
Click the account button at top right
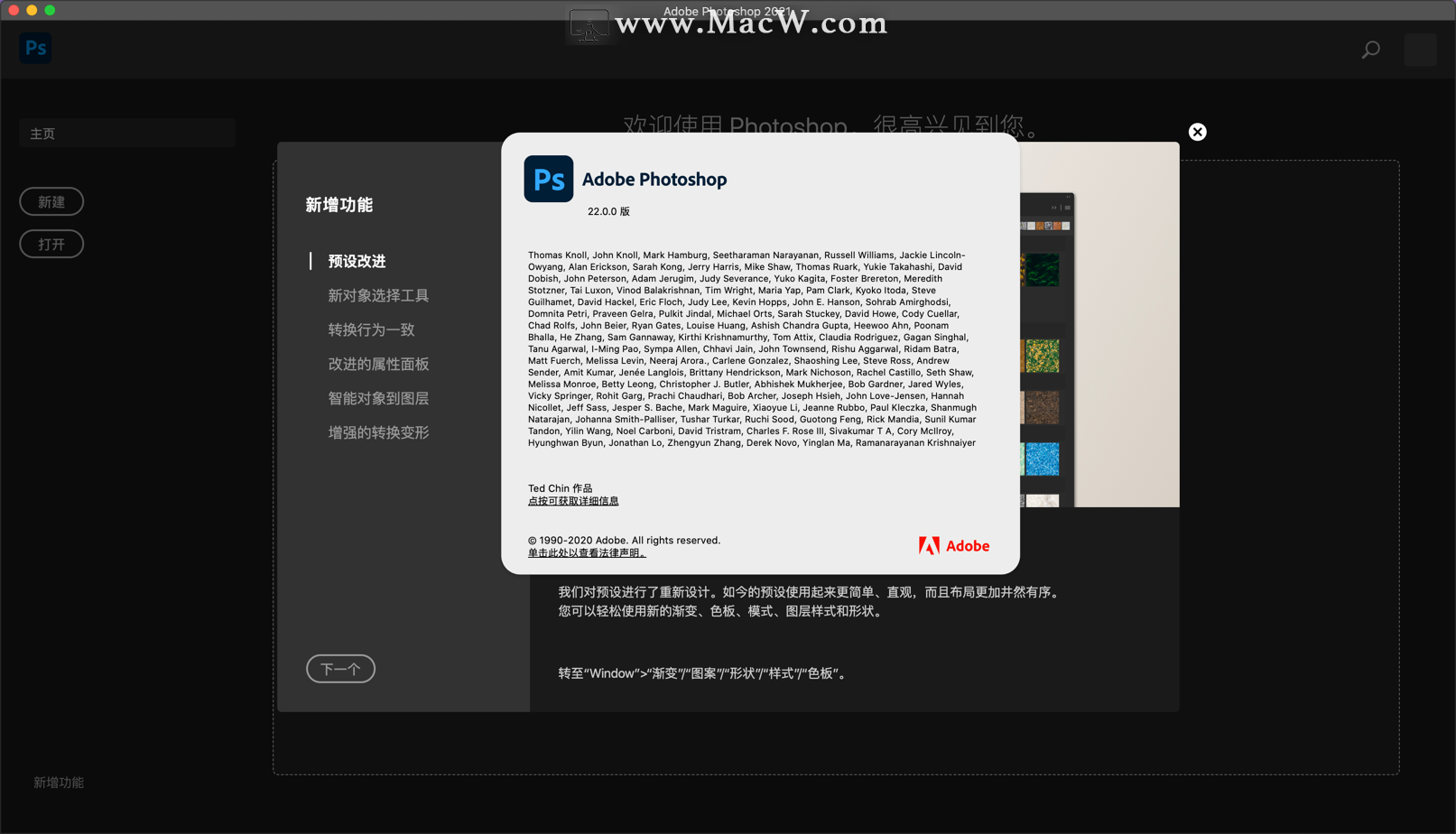(1420, 50)
